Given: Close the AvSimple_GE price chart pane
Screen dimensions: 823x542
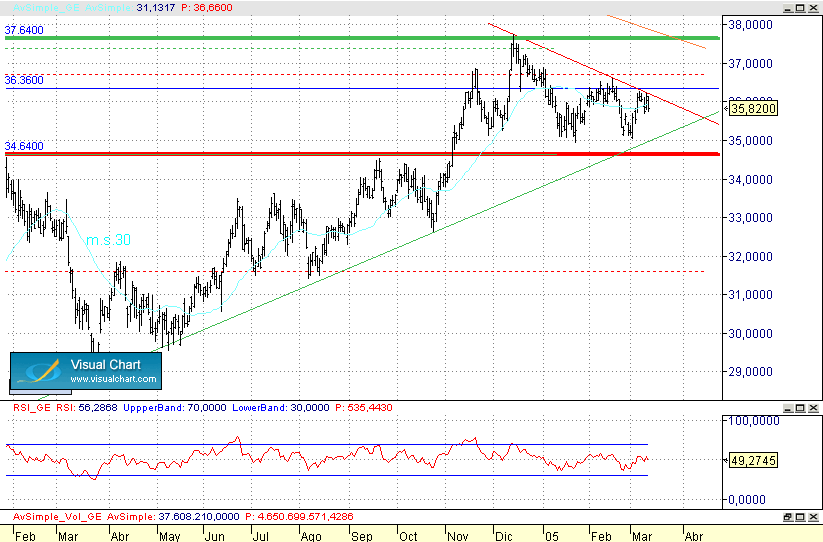Looking at the screenshot, I should [x=813, y=8].
